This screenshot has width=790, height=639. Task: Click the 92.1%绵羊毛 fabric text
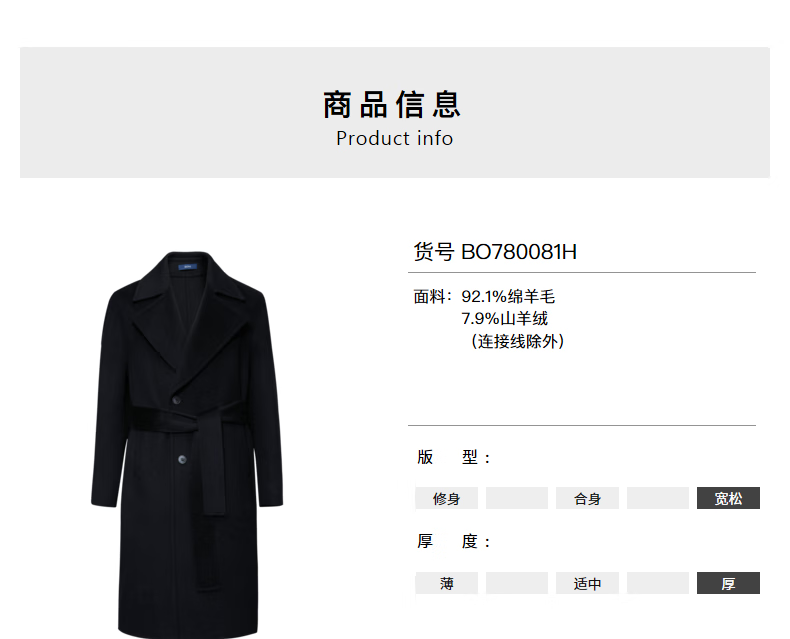(x=508, y=296)
